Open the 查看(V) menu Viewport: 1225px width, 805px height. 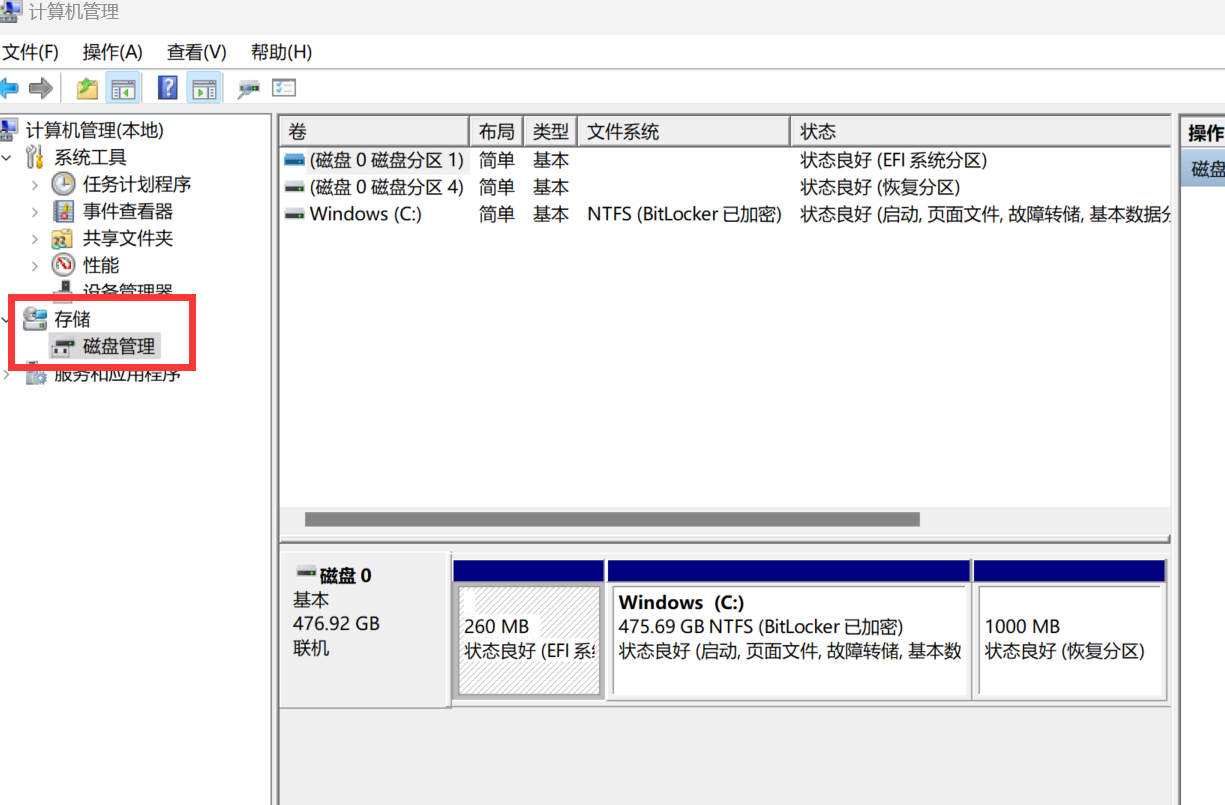coord(196,52)
